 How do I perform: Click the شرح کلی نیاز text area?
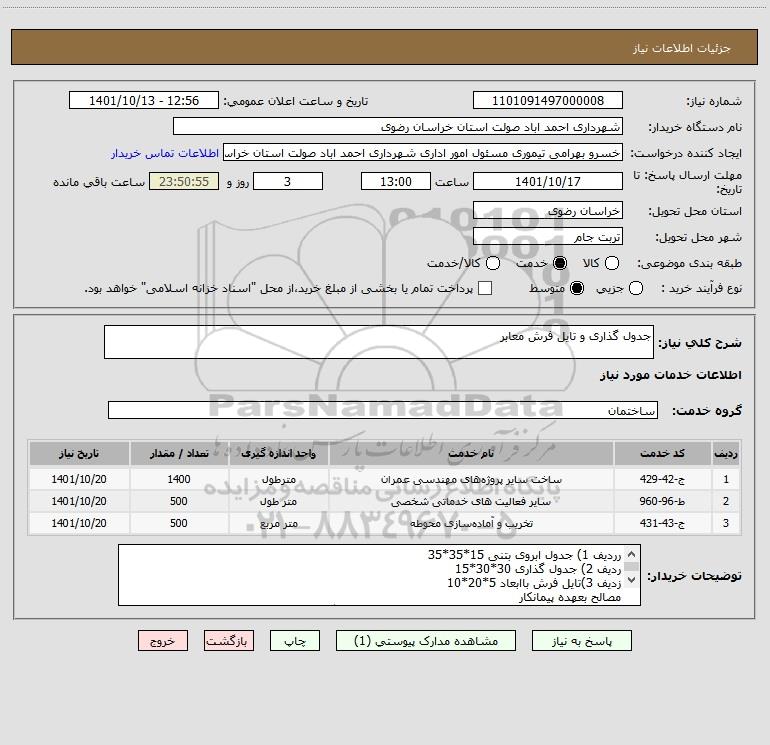pos(379,342)
